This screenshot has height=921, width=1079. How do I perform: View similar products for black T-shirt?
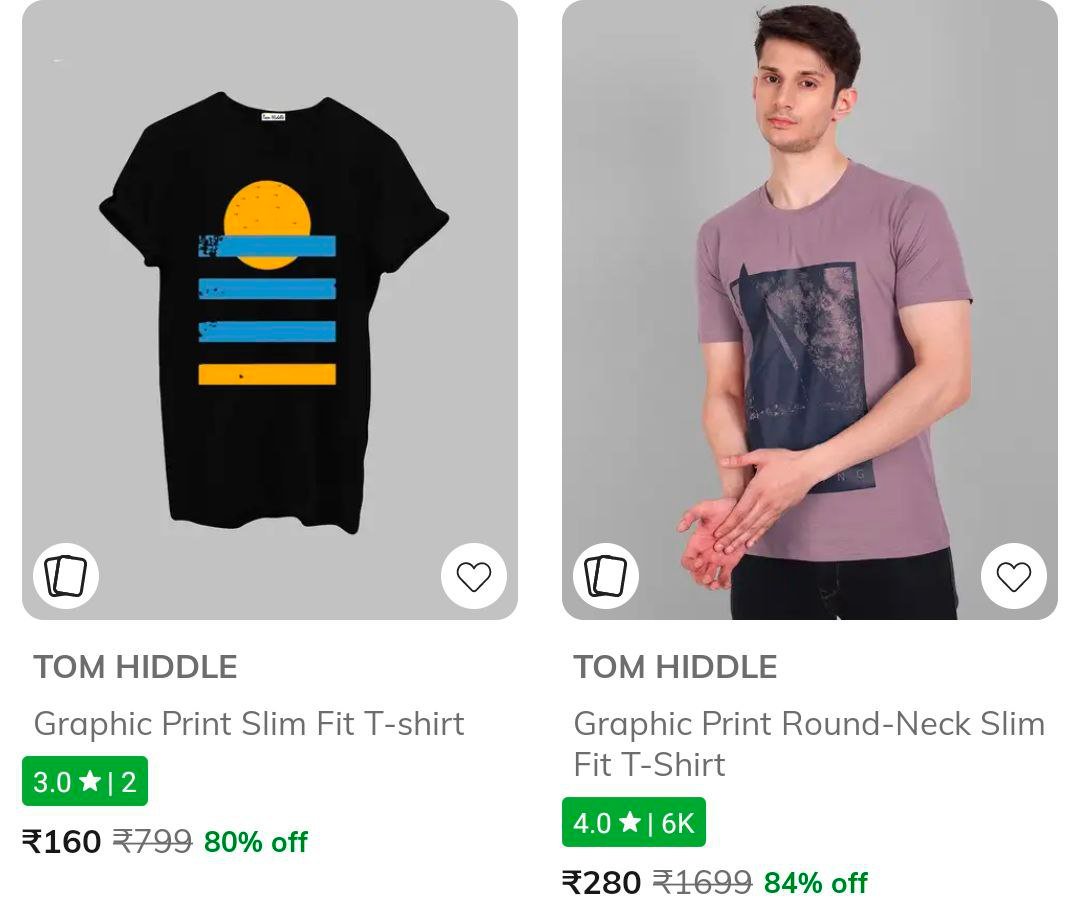66,576
